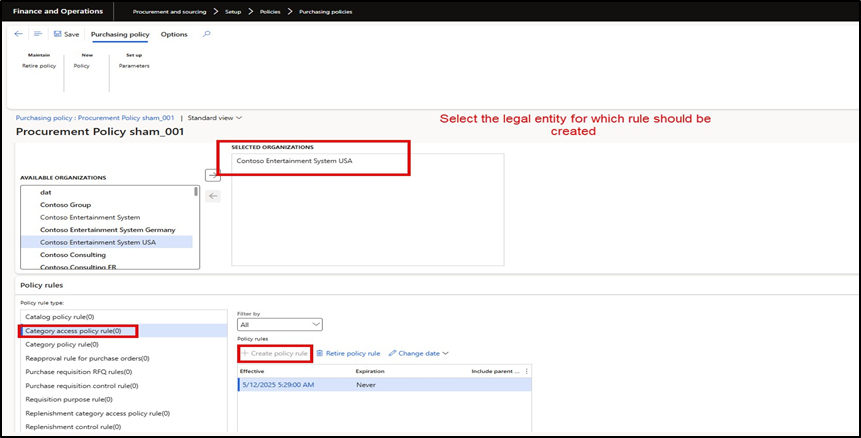Screen dimensions: 861x438
Task: Click the Save disk icon
Action: (58, 34)
